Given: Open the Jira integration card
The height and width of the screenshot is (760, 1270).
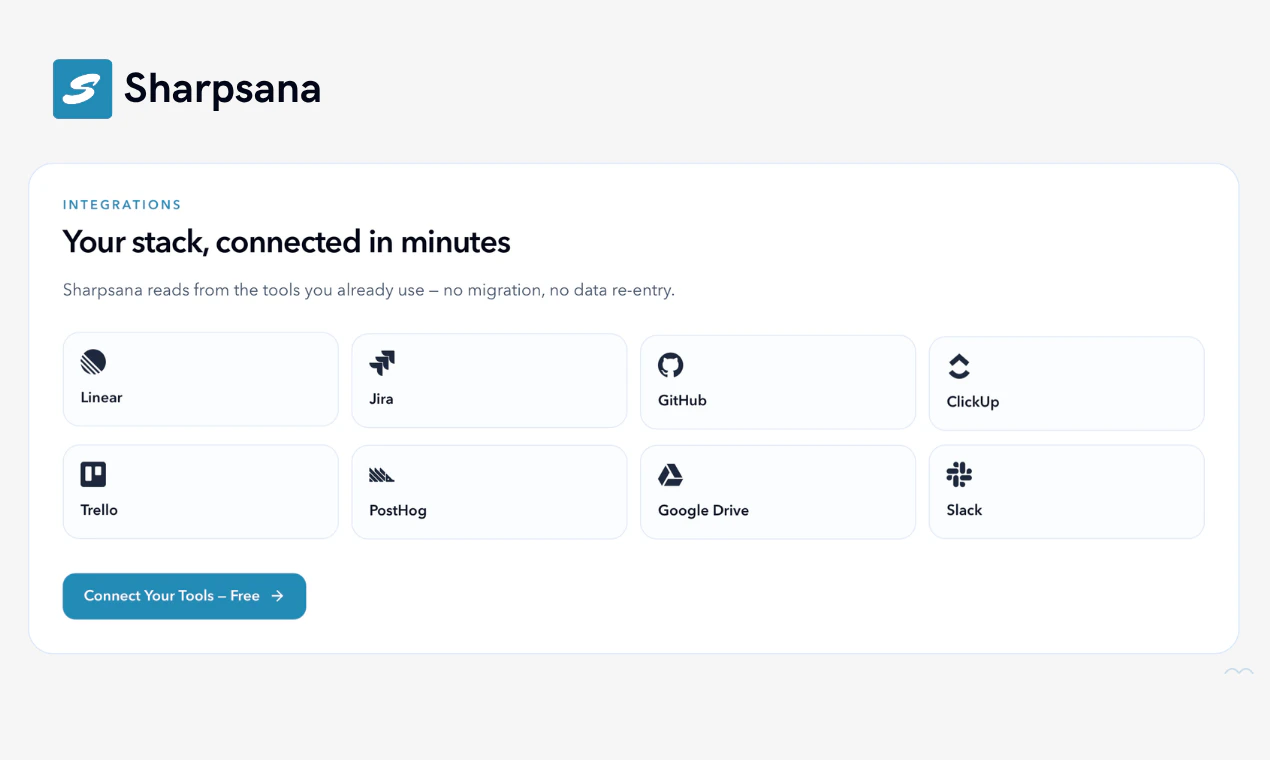Looking at the screenshot, I should [489, 380].
